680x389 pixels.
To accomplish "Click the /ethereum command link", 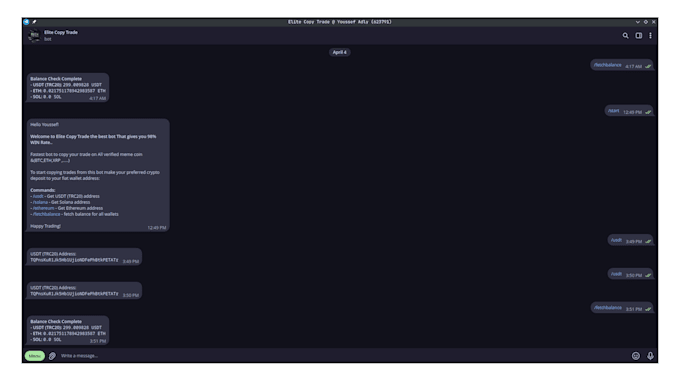I will (x=43, y=208).
